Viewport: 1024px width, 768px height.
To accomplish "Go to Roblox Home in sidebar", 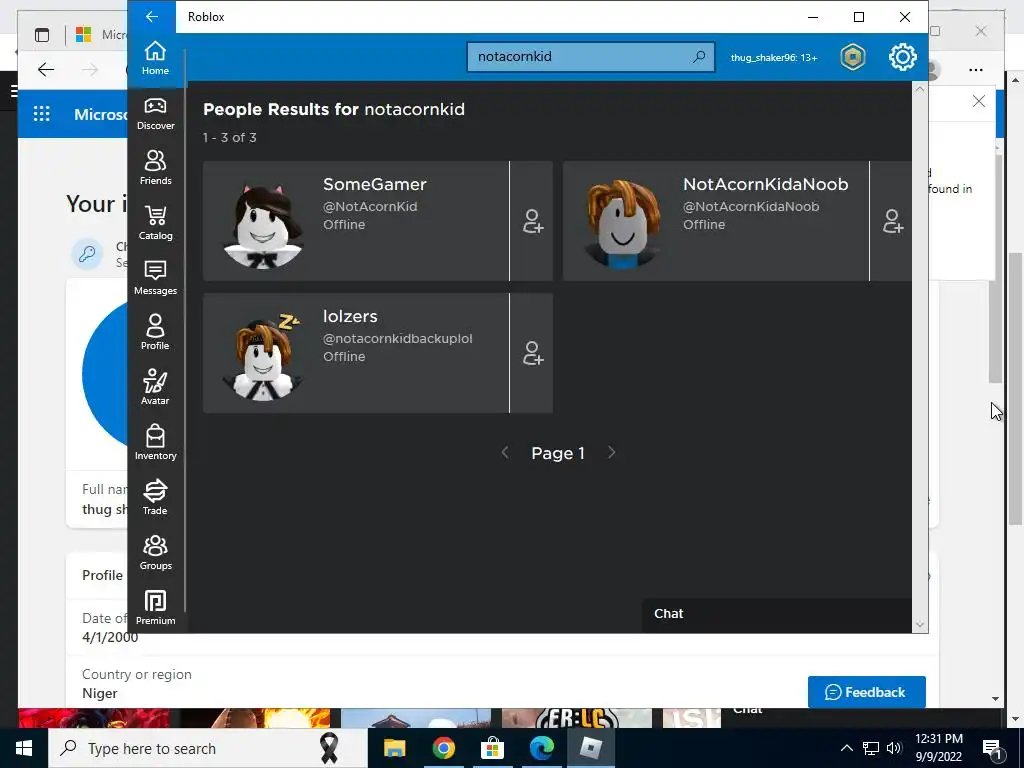I will tap(155, 58).
